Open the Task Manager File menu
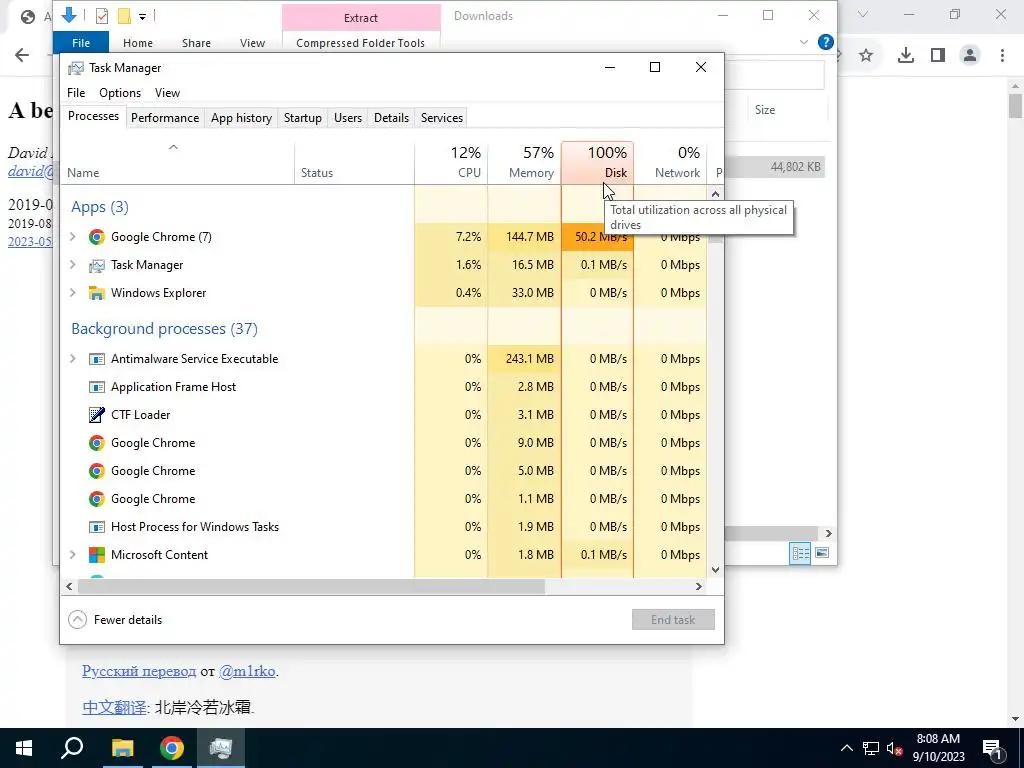Viewport: 1024px width, 768px height. pos(76,93)
